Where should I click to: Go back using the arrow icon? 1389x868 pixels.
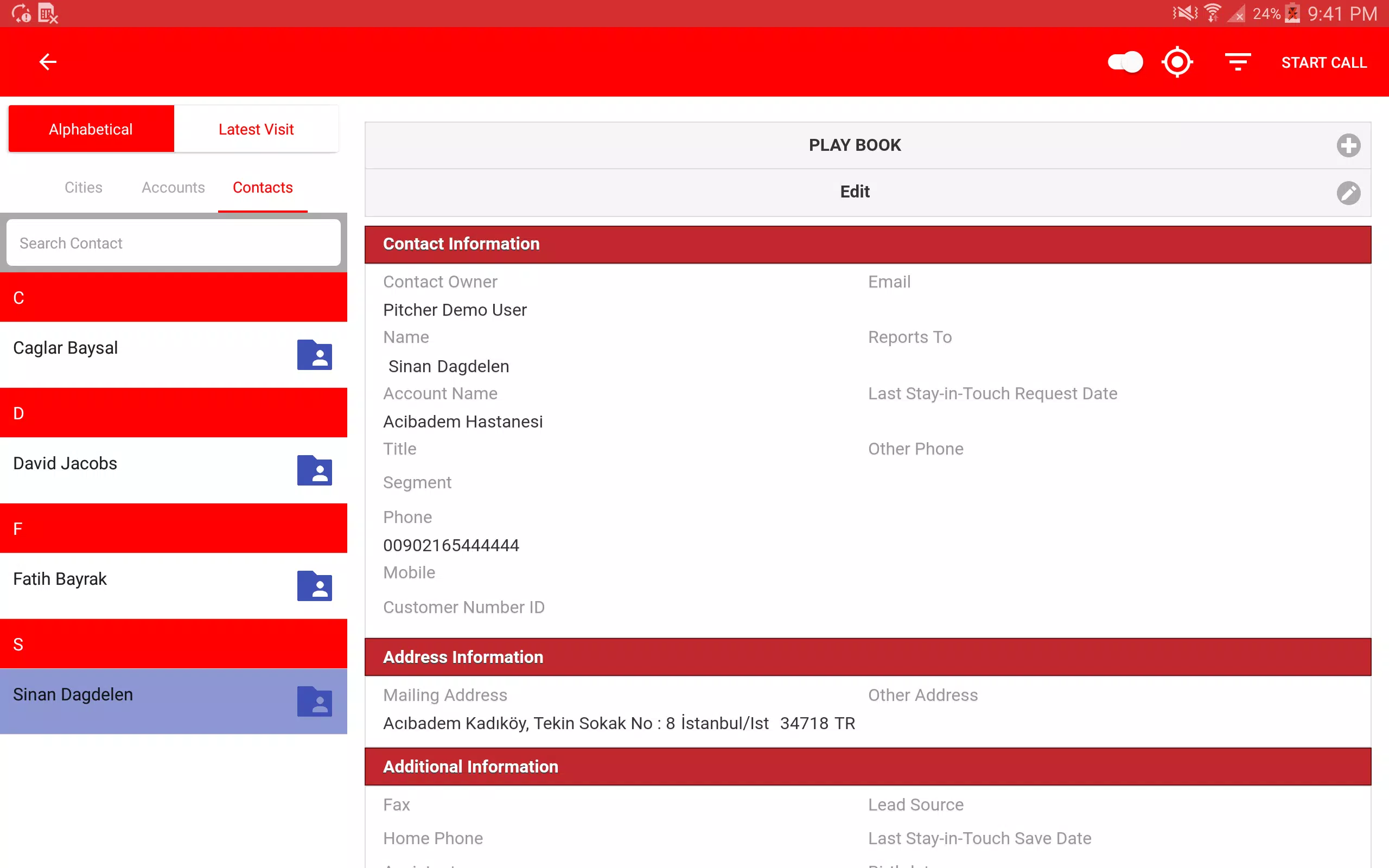(48, 62)
